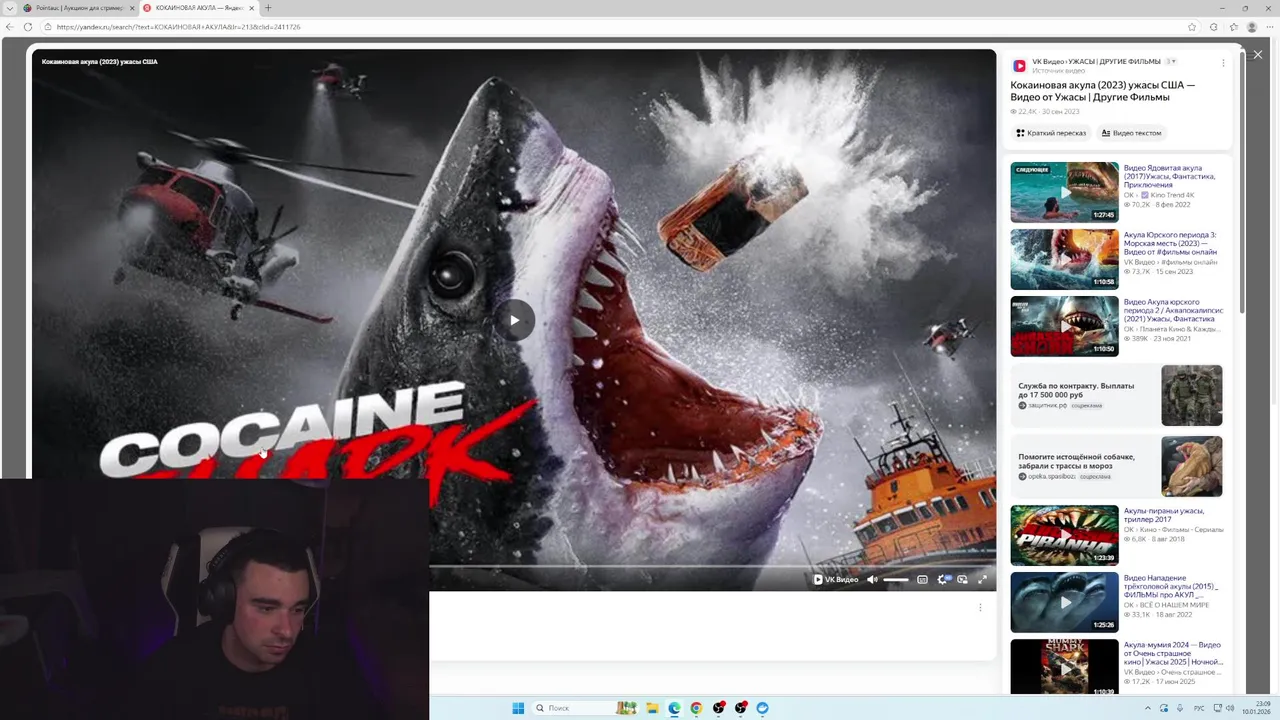This screenshot has width=1280, height=720.
Task: Open 'Акула Юрского периода 3' video link
Action: point(1170,244)
